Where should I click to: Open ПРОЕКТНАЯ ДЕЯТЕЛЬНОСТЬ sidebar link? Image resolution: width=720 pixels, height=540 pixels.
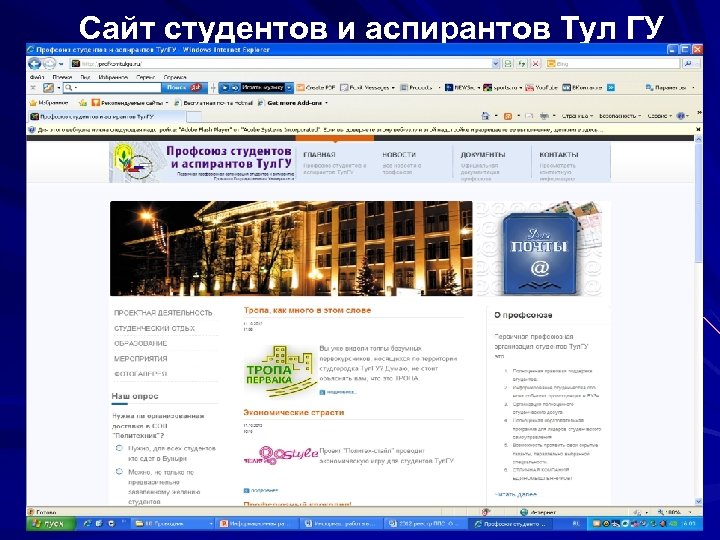pyautogui.click(x=163, y=313)
